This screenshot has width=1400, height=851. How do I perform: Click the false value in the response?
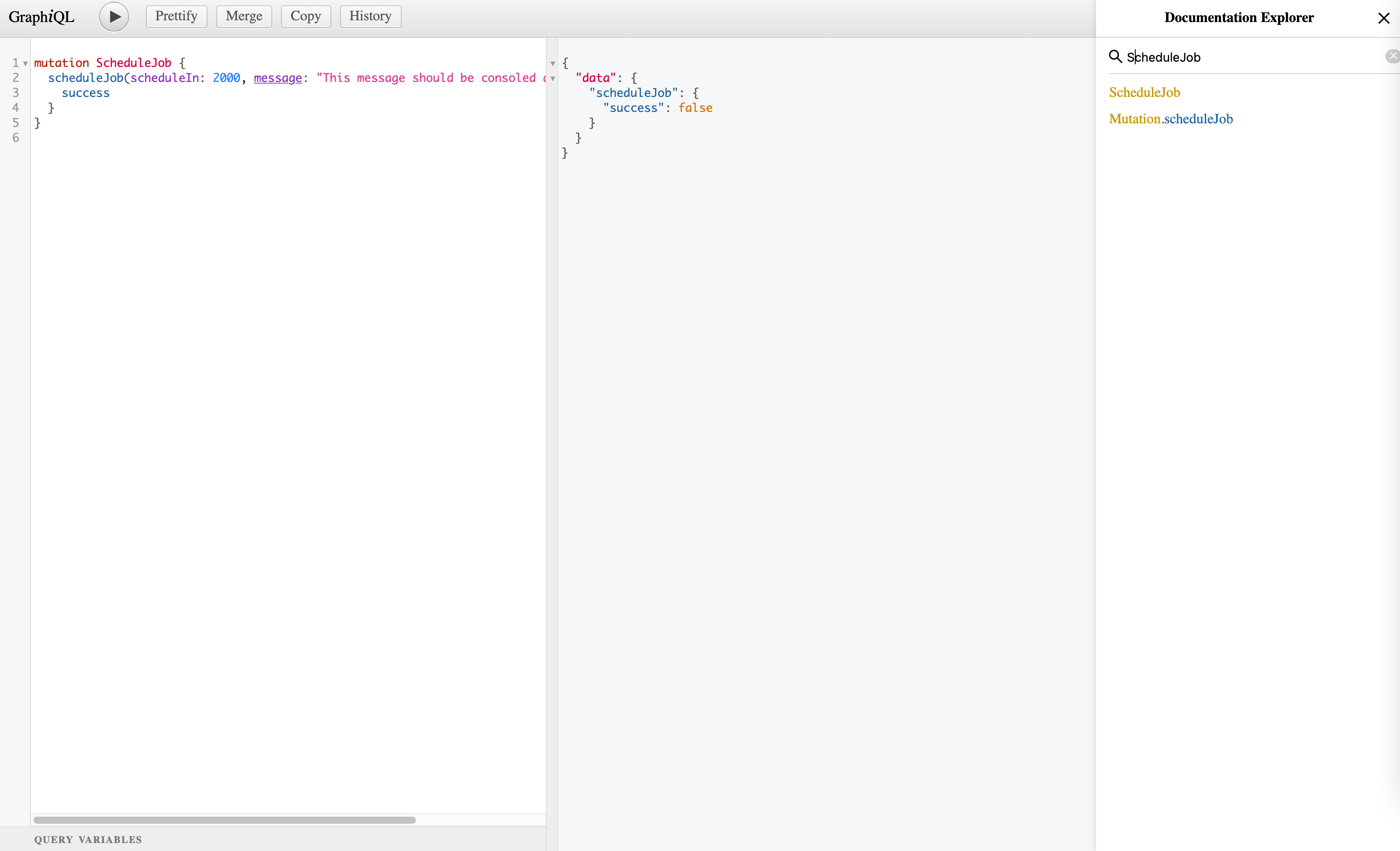point(696,108)
